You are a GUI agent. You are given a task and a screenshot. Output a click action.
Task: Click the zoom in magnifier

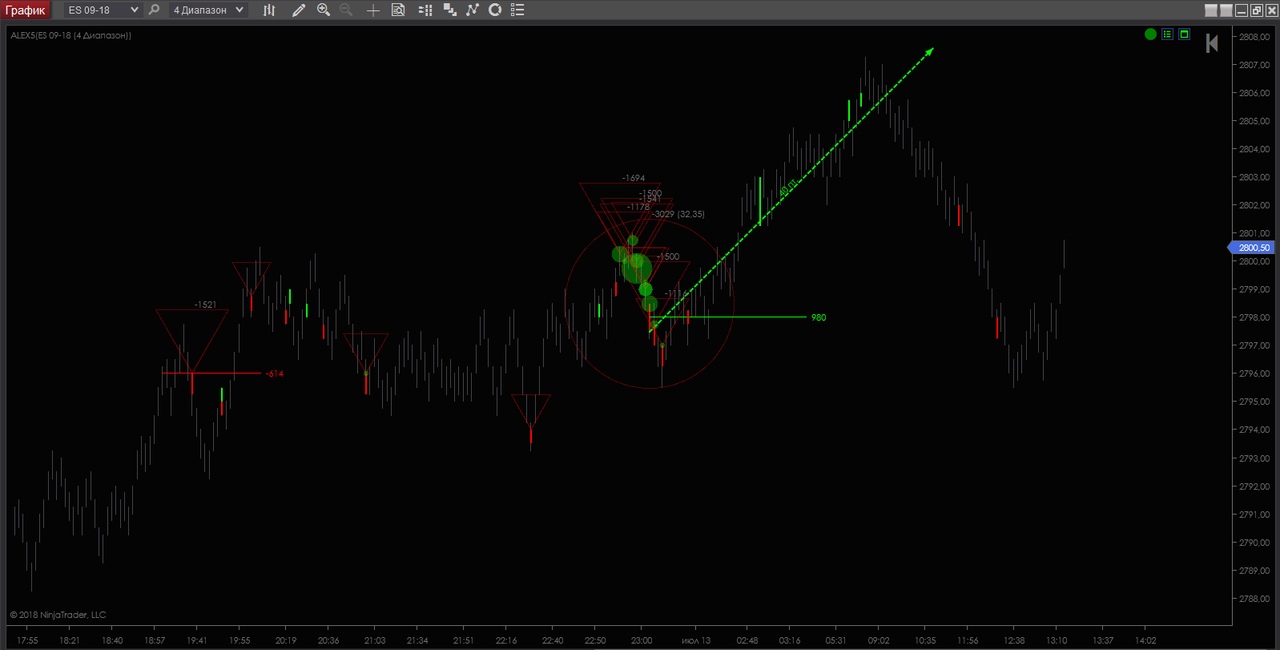click(x=323, y=10)
